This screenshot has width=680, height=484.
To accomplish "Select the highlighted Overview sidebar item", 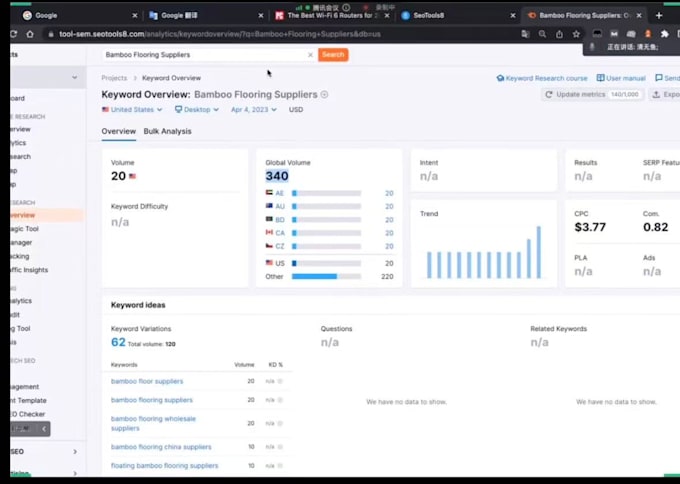I will (x=47, y=215).
